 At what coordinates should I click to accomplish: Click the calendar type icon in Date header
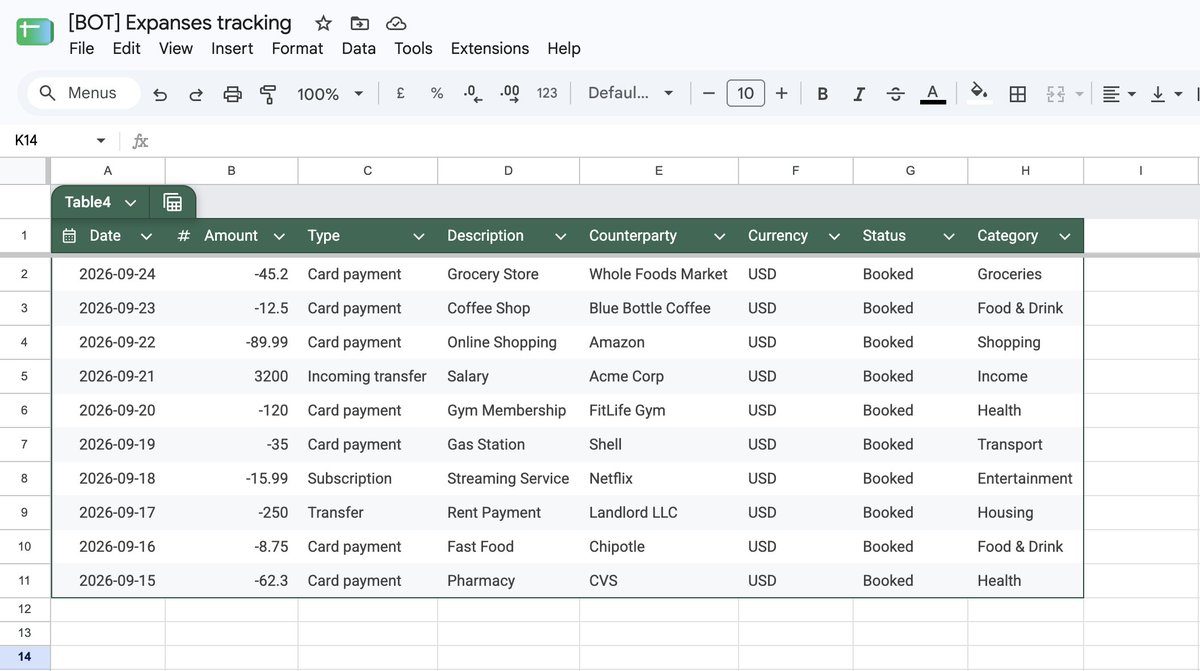pyautogui.click(x=69, y=236)
